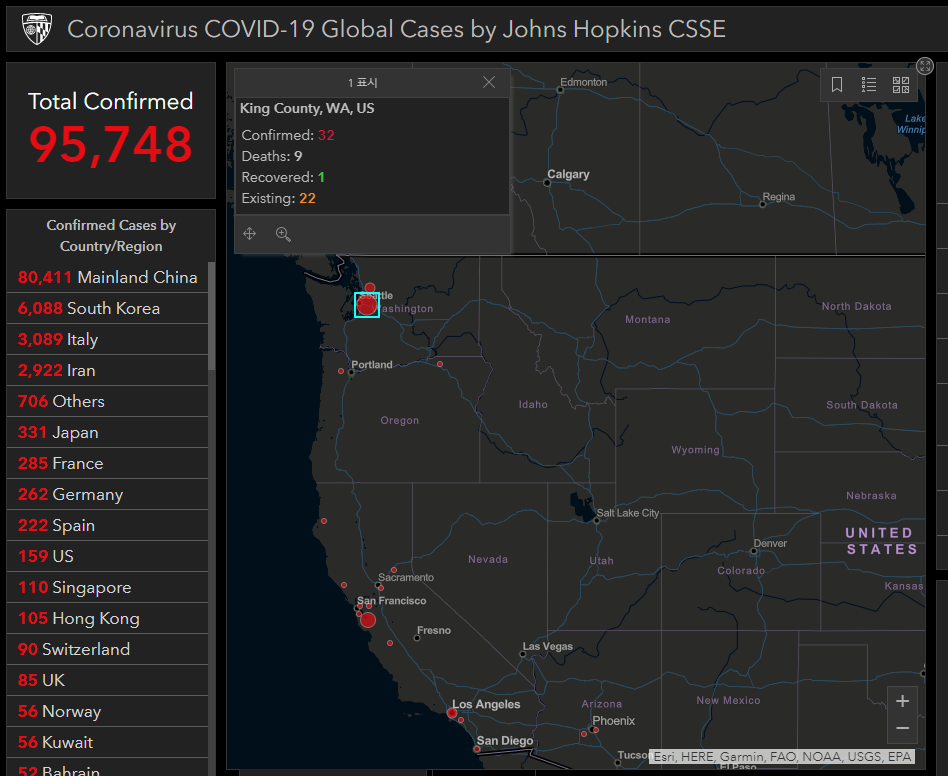Click the red marker near Phoenix
Viewport: 948px width, 776px height.
(596, 730)
